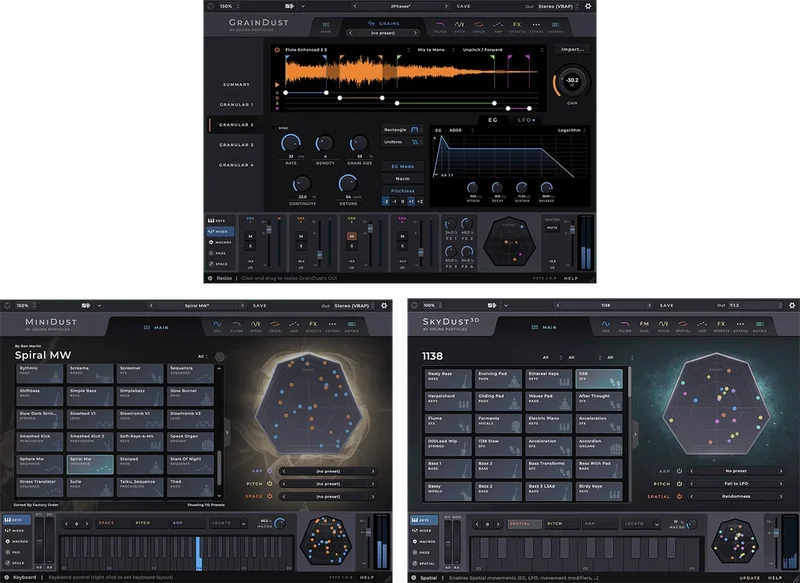Open SkyDust 3D settings gear icon
Screen dimensions: 800x583
[792, 305]
